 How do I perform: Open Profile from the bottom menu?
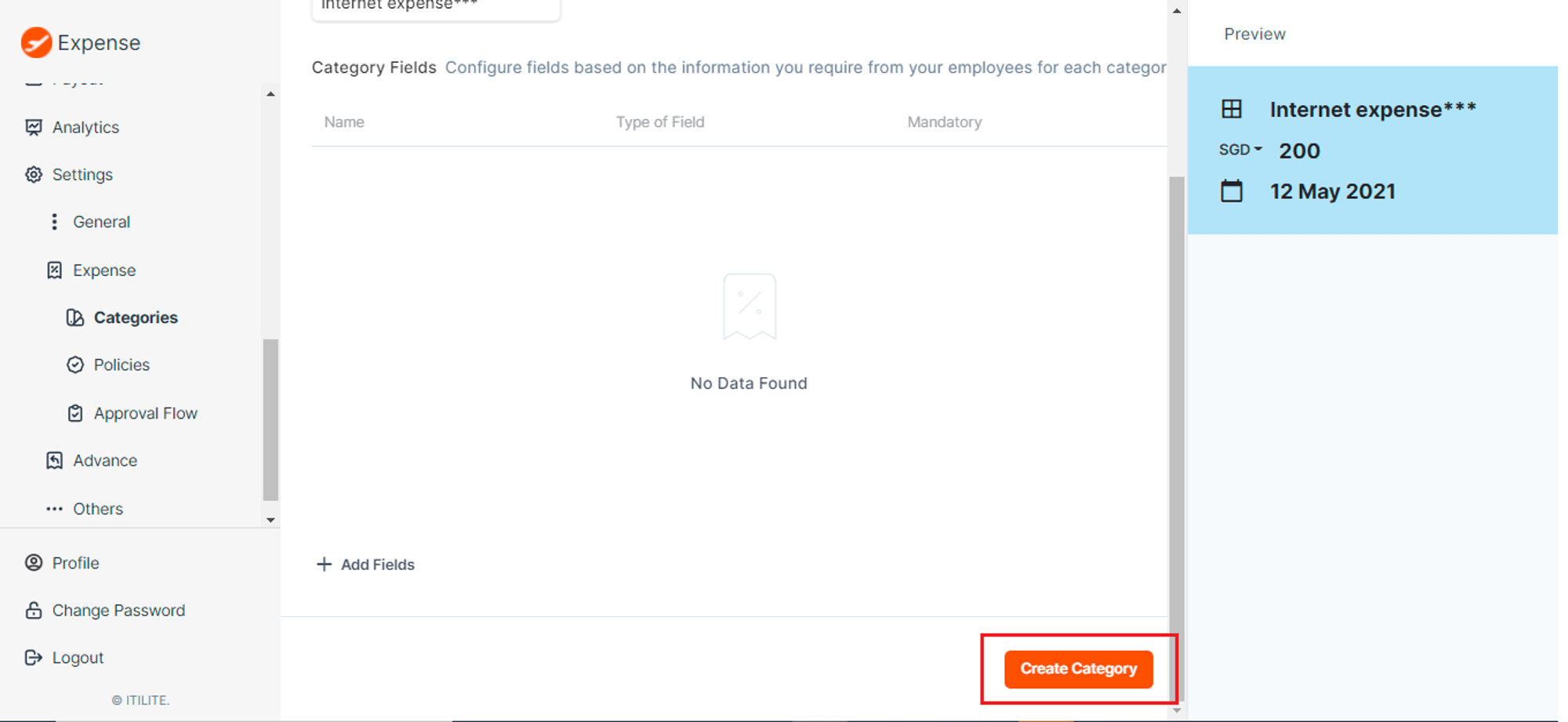click(74, 563)
